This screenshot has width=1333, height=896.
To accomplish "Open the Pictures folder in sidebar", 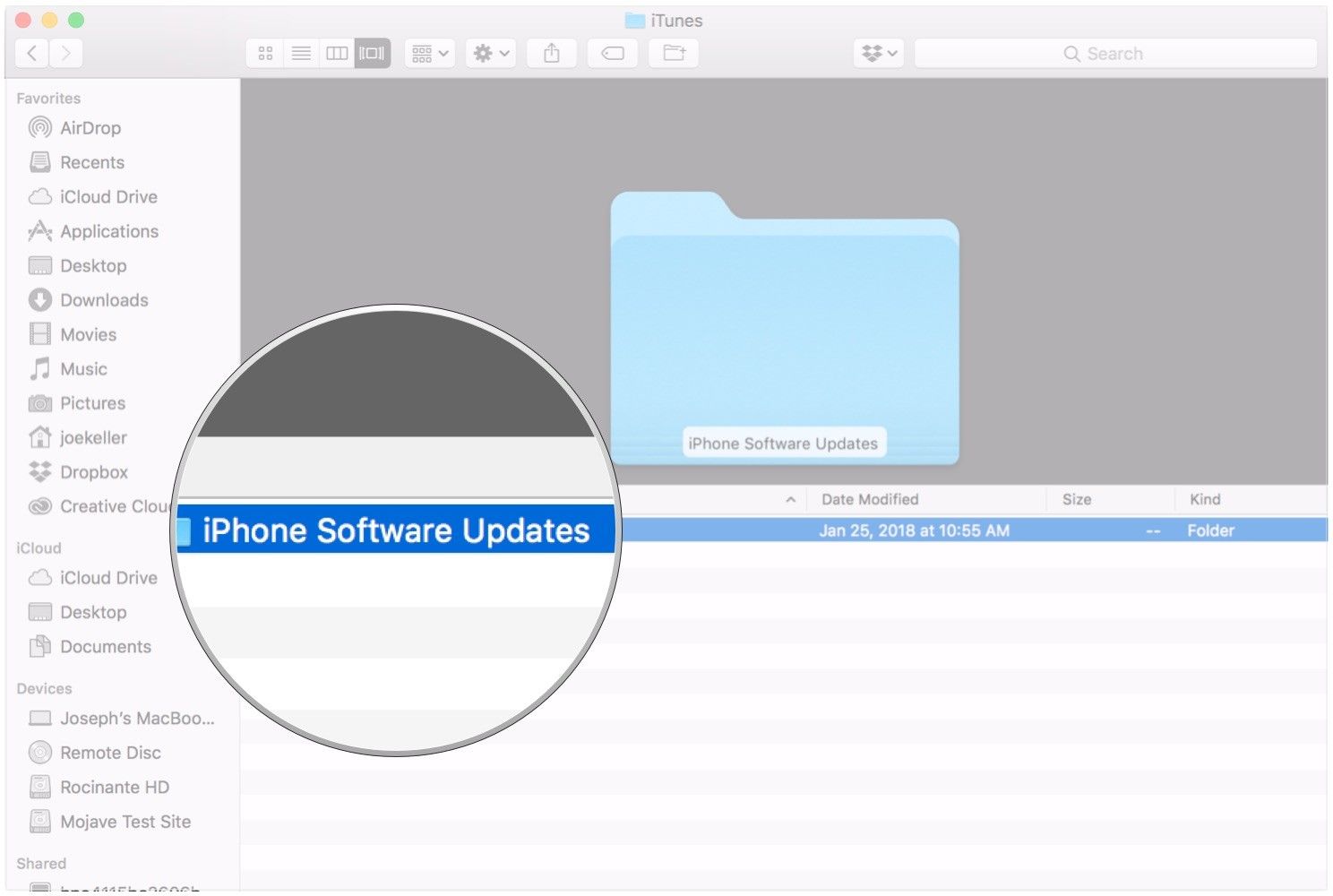I will (92, 403).
